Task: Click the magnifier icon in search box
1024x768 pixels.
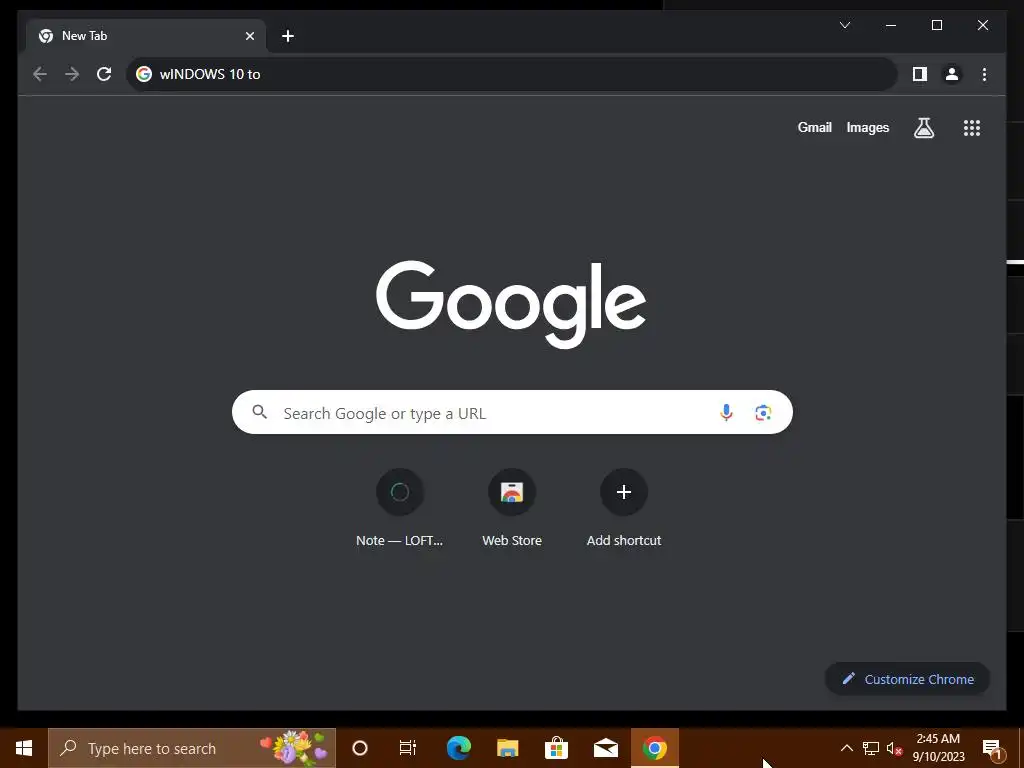Action: point(259,412)
